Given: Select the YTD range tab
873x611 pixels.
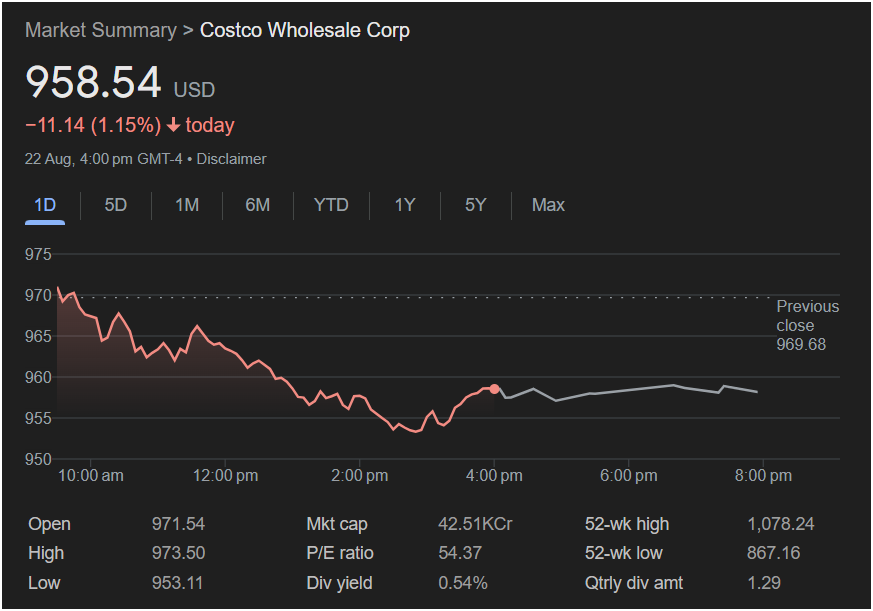Looking at the screenshot, I should click(x=331, y=205).
